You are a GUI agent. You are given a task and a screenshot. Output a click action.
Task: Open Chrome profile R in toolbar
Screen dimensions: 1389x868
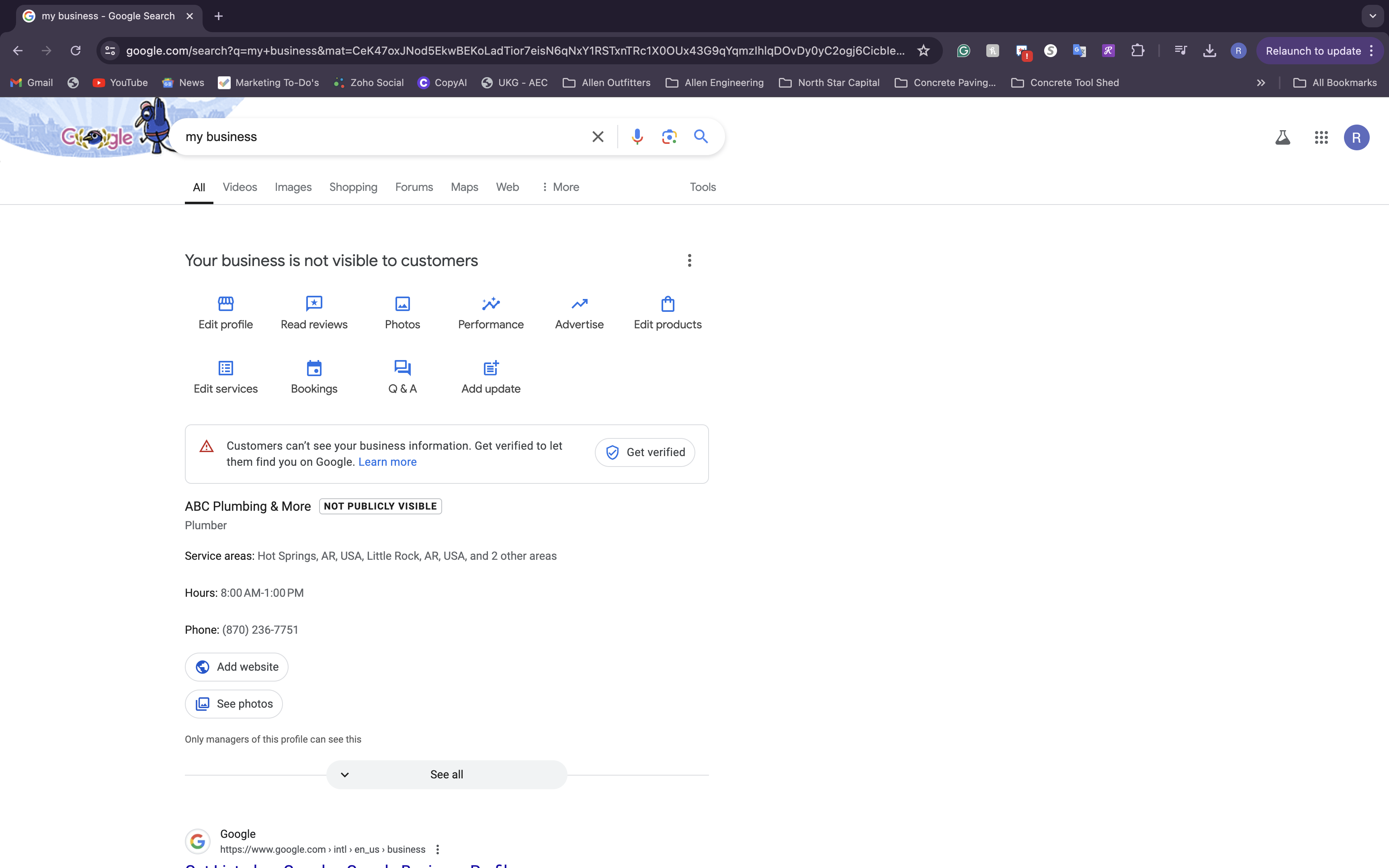(x=1238, y=51)
